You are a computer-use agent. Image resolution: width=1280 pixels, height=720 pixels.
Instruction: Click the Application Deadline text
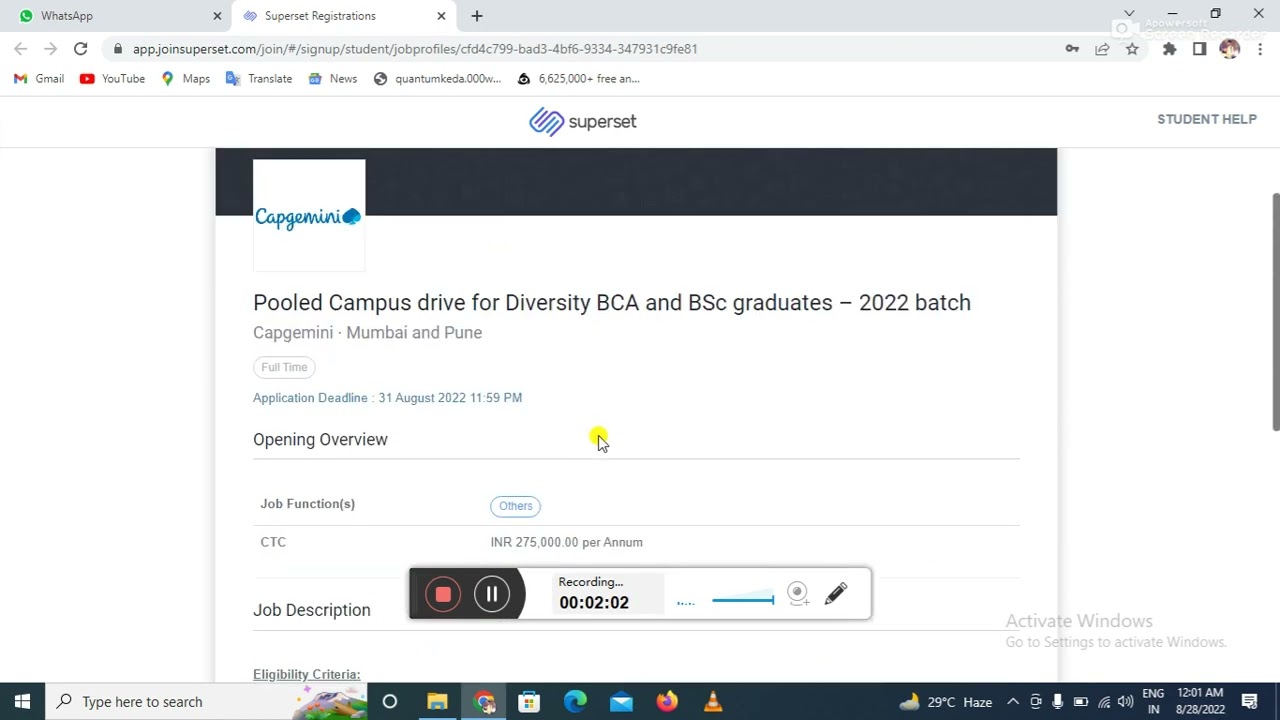pos(387,398)
